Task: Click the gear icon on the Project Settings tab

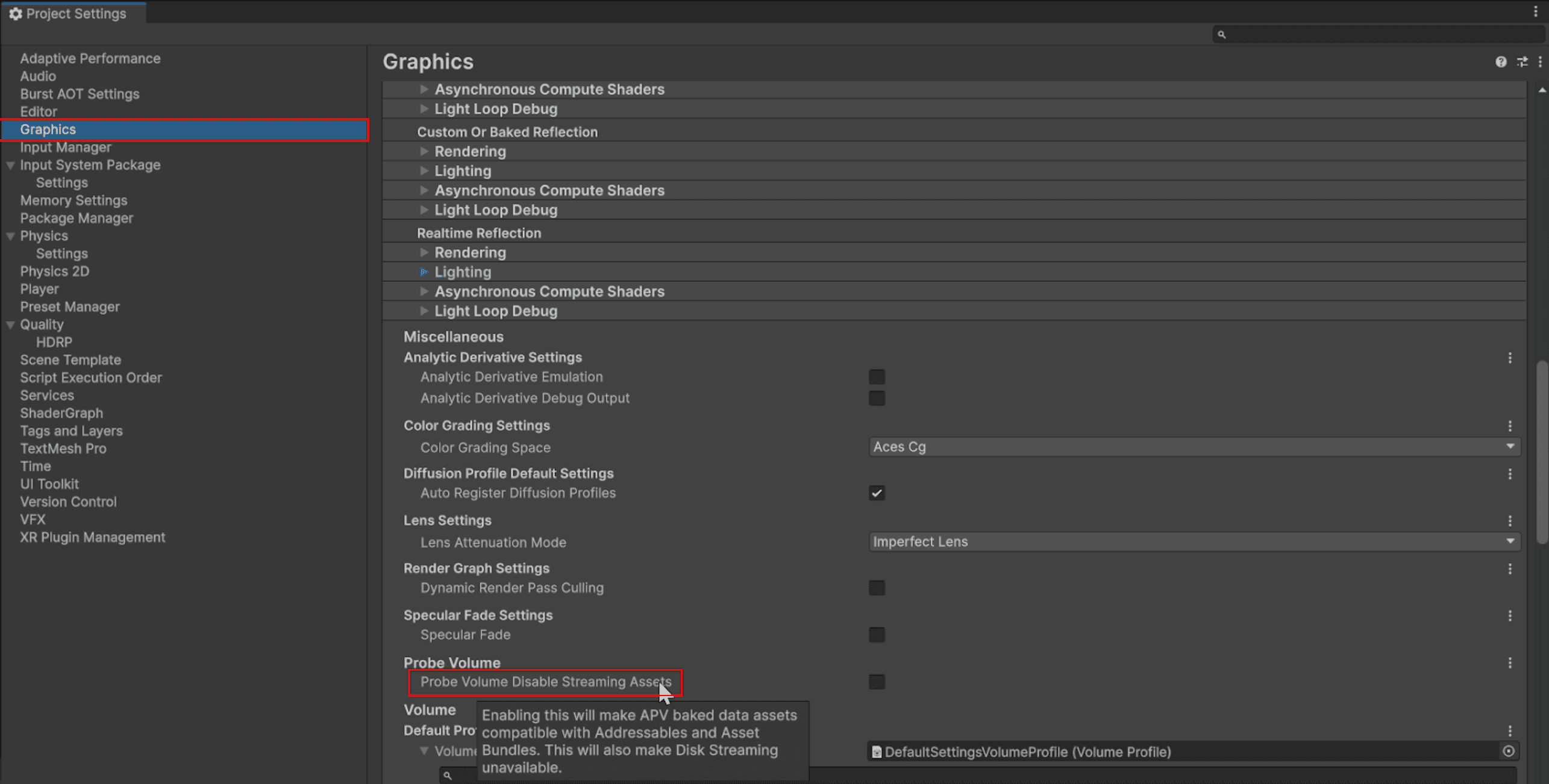Action: coord(16,13)
